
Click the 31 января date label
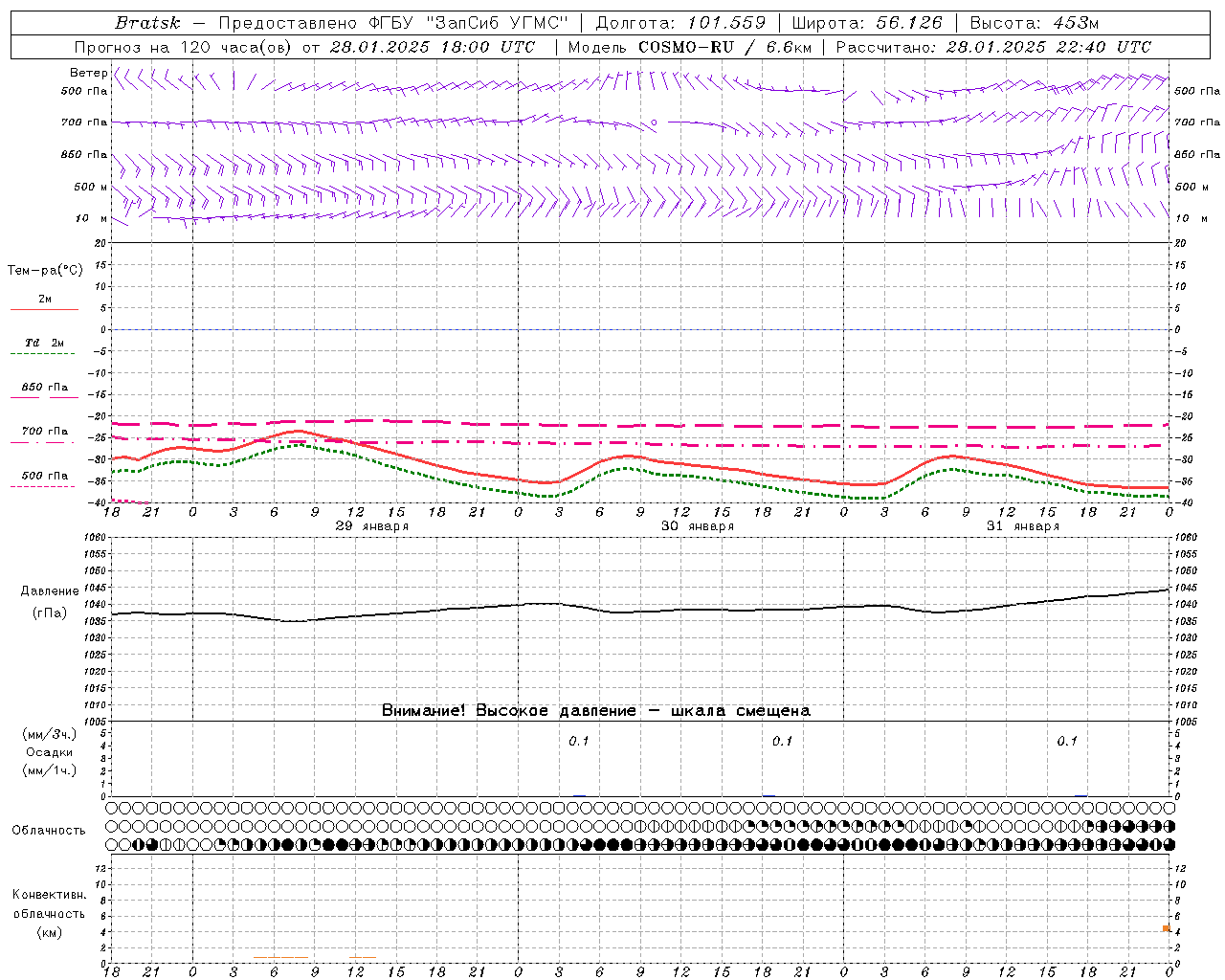(1023, 526)
